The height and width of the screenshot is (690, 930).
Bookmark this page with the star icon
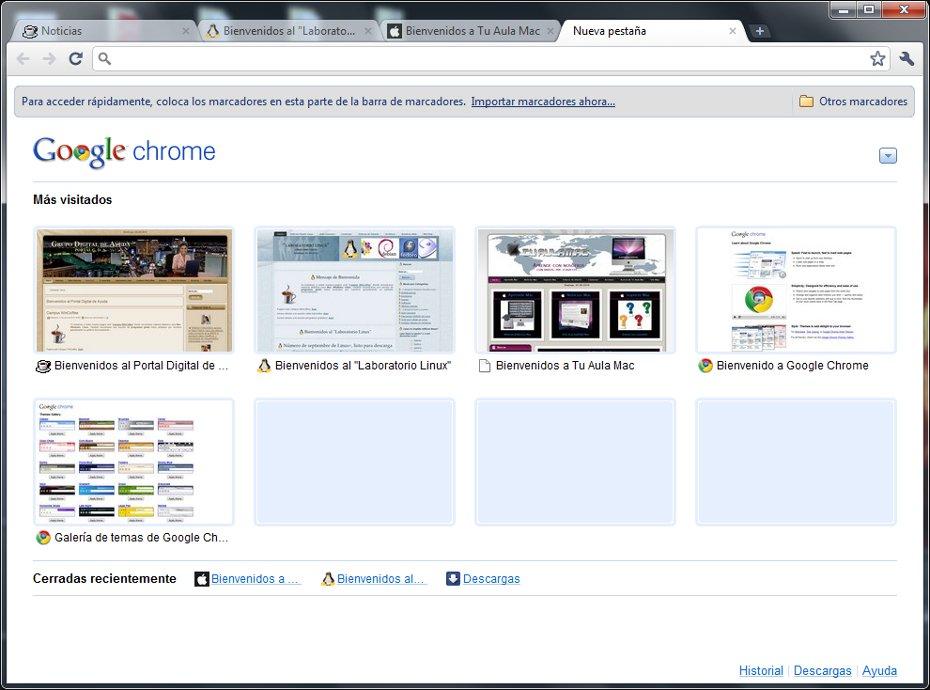tap(878, 58)
